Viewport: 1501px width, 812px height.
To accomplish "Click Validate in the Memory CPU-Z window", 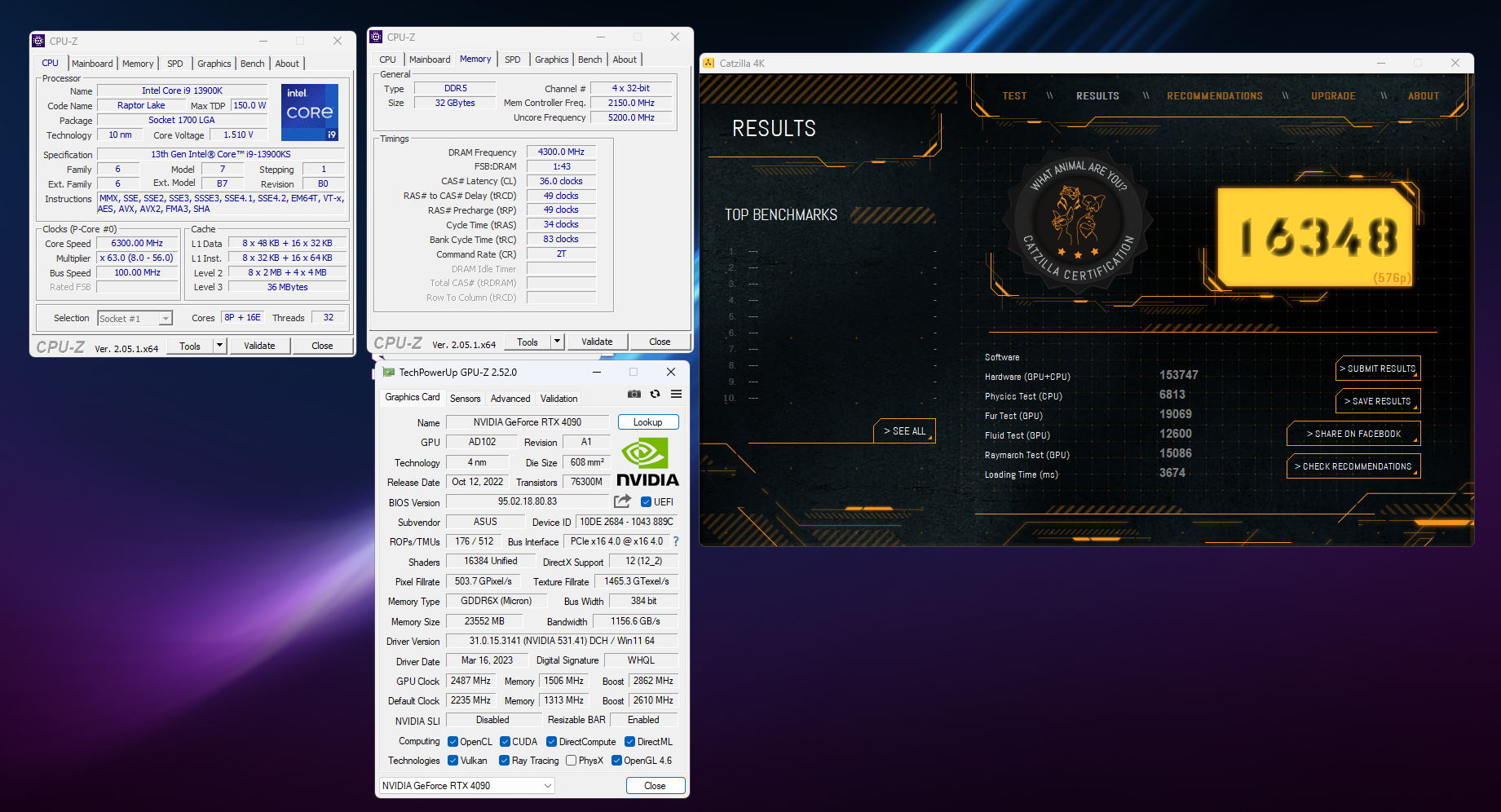I will point(597,342).
